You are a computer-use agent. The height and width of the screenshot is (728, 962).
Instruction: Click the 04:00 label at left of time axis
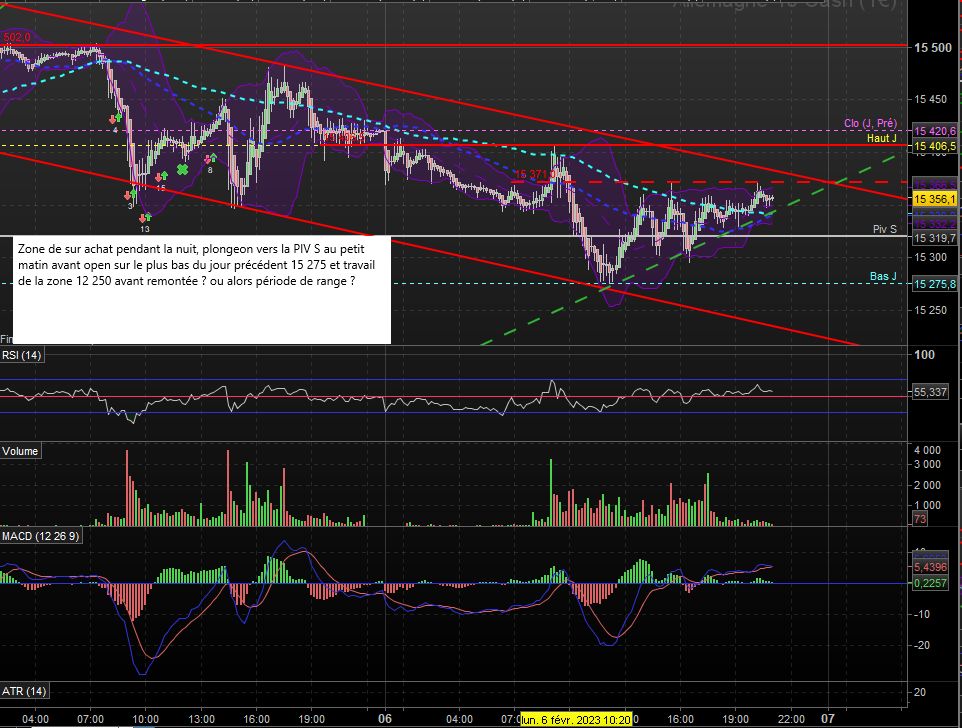click(x=35, y=719)
